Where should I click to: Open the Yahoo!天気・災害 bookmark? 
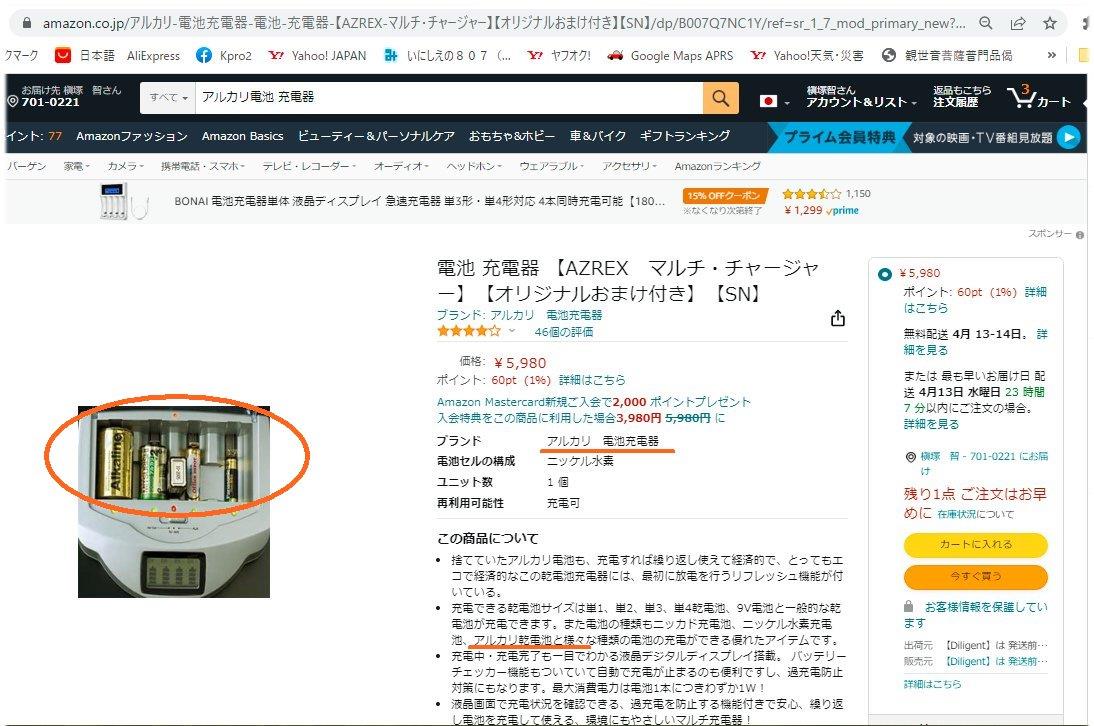coord(807,56)
